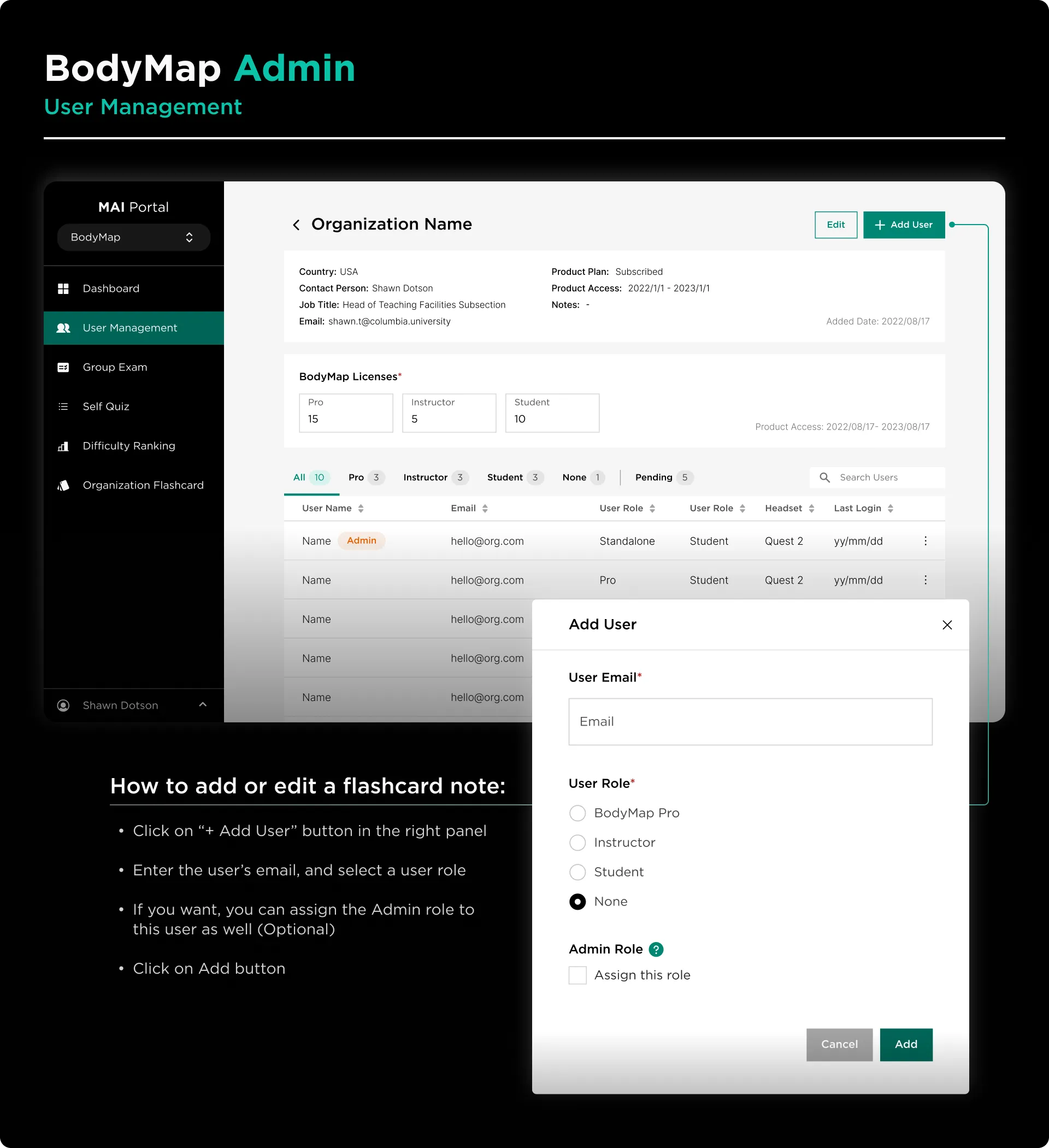This screenshot has height=1148, width=1049.
Task: Check the Assign this role checkbox
Action: (x=577, y=975)
